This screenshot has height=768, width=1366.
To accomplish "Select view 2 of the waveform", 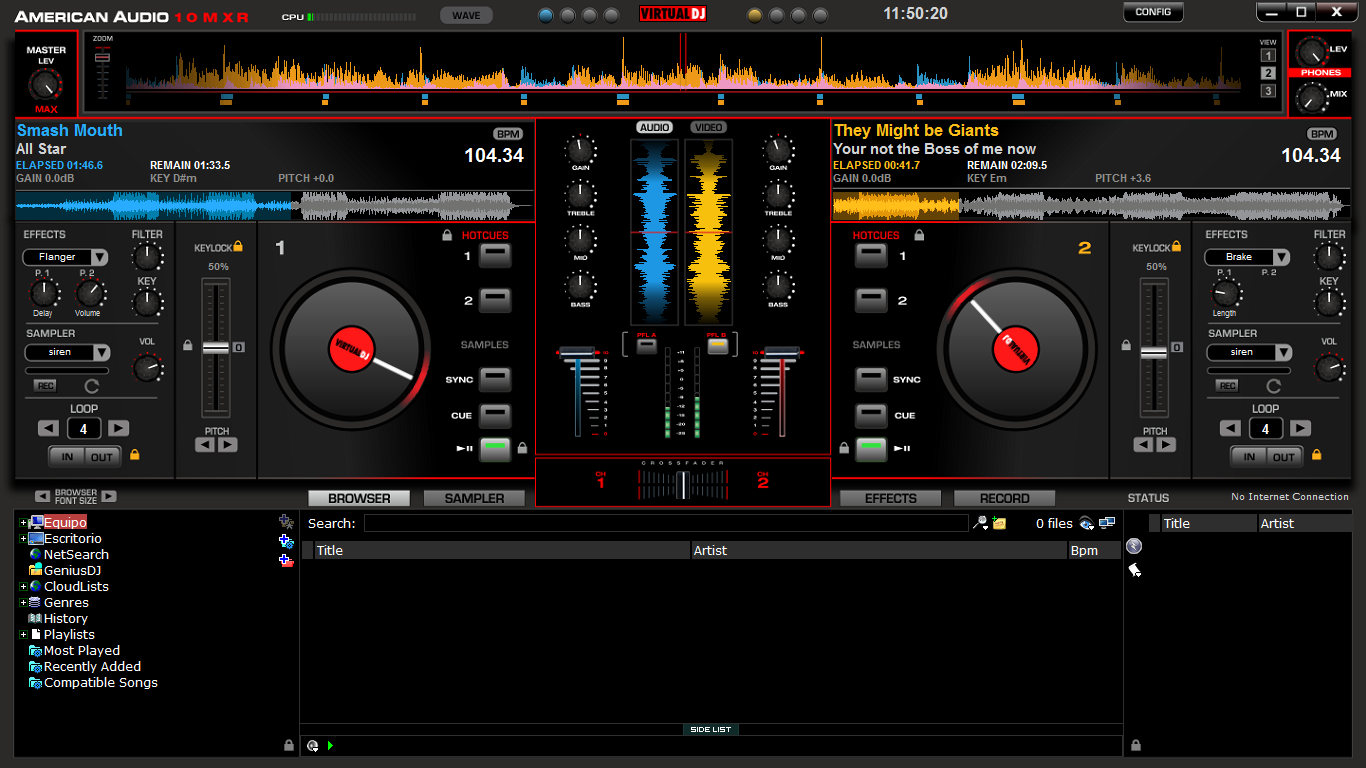I will click(1268, 73).
